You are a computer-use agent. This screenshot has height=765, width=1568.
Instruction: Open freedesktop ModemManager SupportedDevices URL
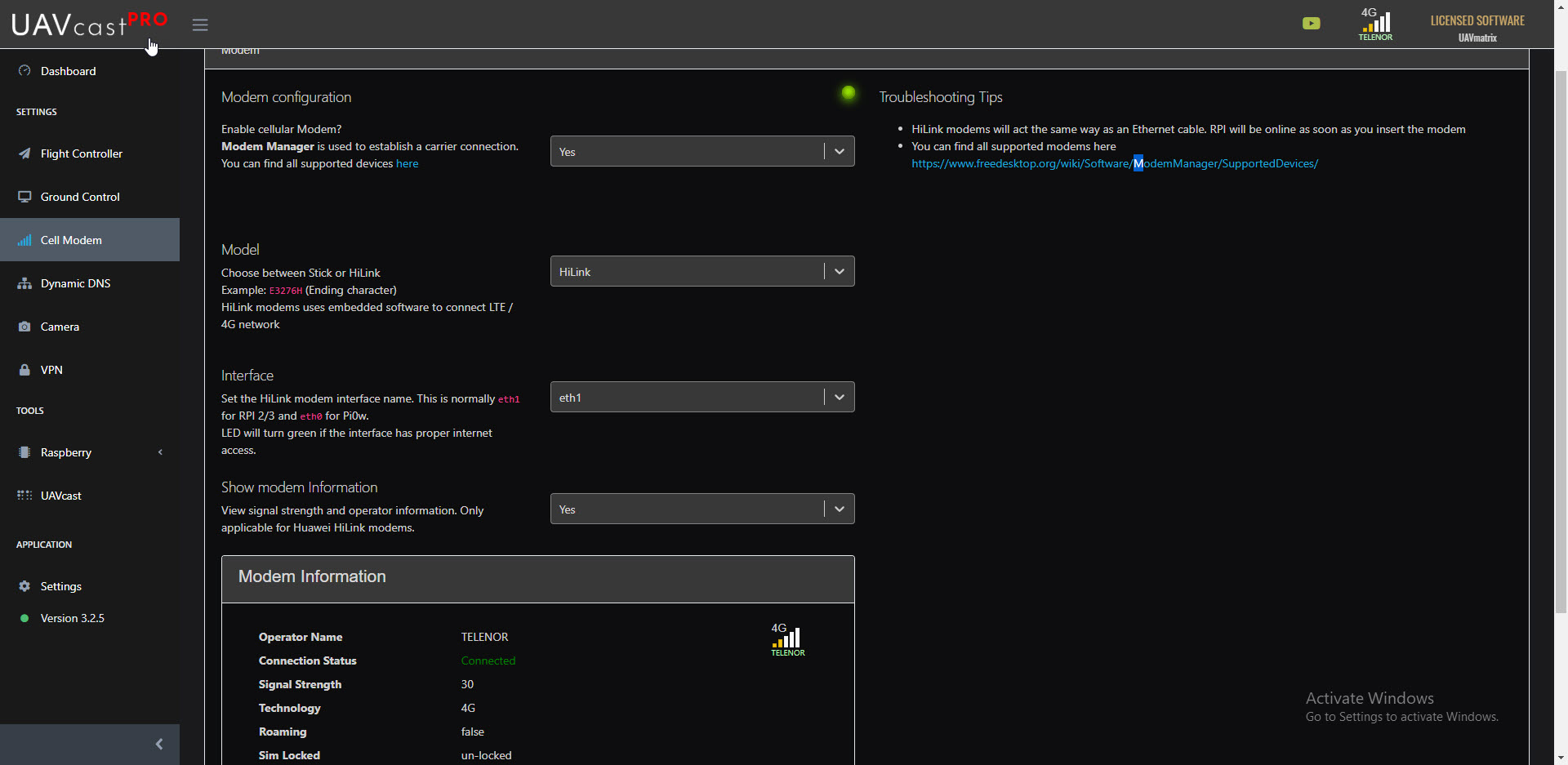click(1115, 164)
